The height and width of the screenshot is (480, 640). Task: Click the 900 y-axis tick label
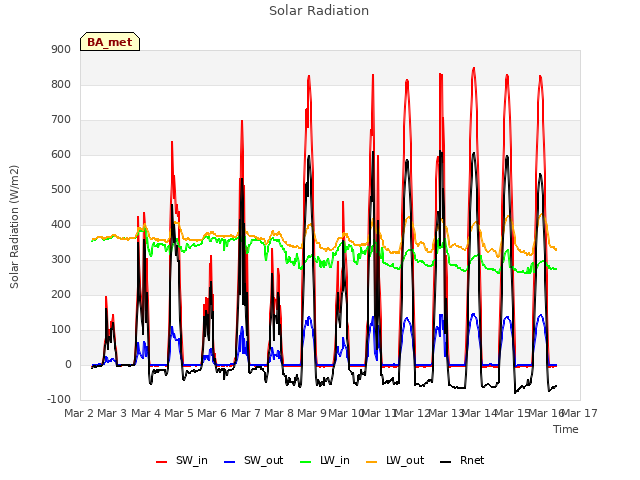[61, 49]
